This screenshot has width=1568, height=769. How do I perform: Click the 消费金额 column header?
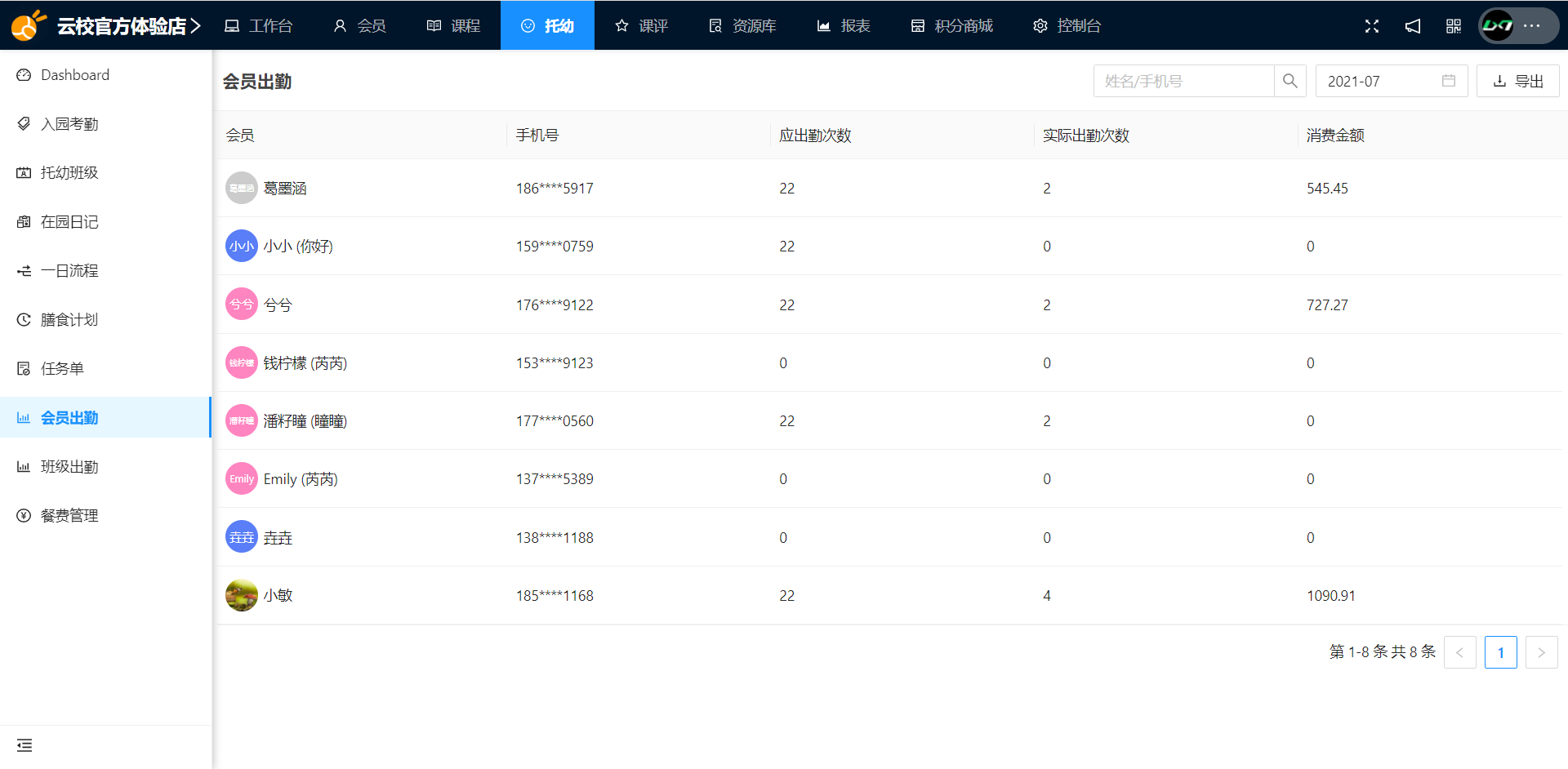(x=1335, y=136)
